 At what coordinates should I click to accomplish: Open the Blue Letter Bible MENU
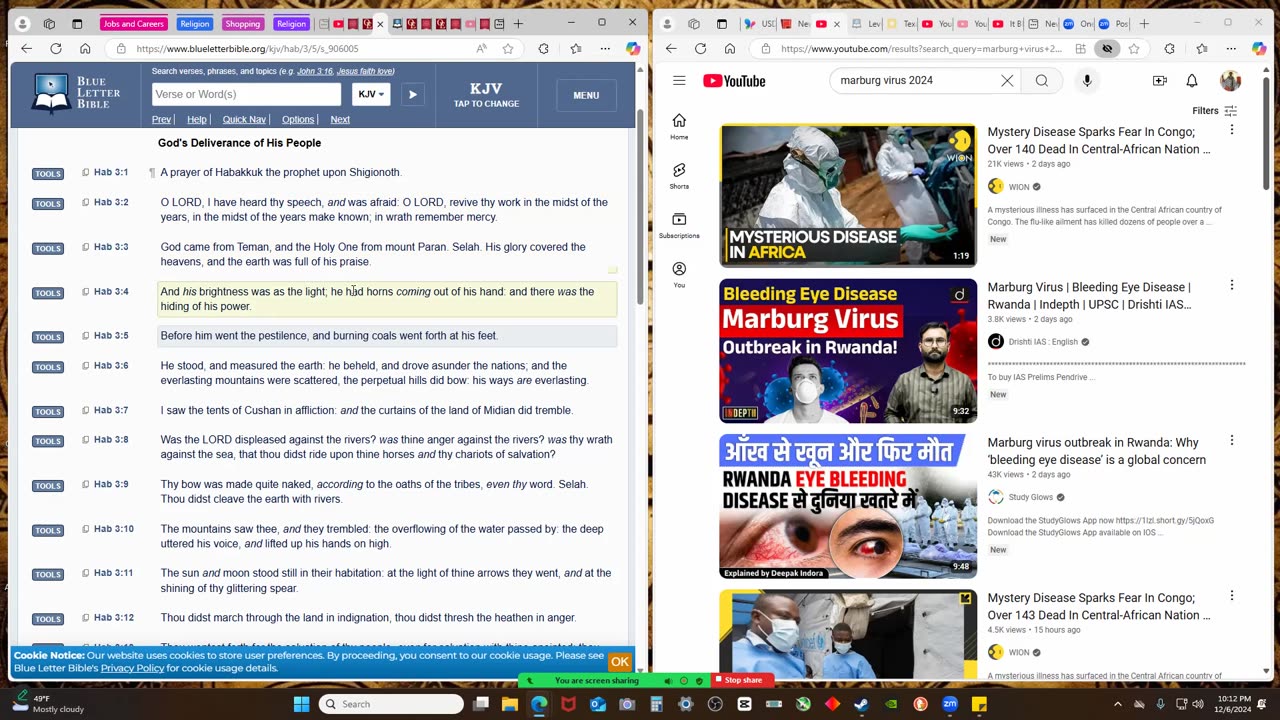586,95
